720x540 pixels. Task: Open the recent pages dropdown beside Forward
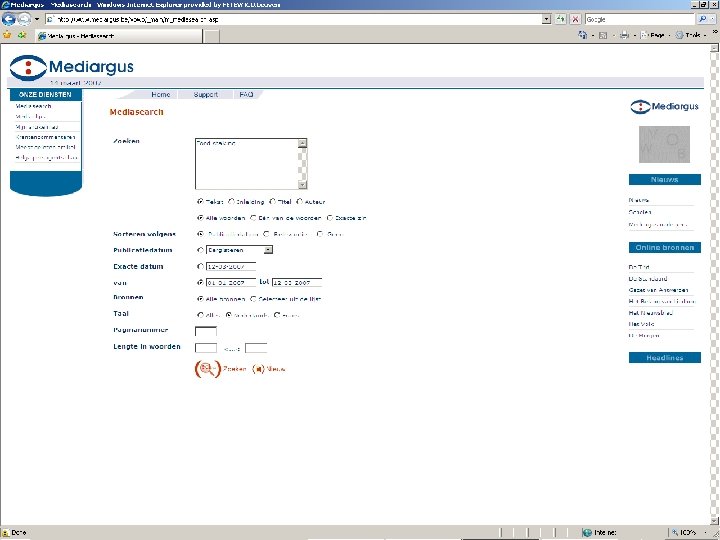pyautogui.click(x=37, y=19)
